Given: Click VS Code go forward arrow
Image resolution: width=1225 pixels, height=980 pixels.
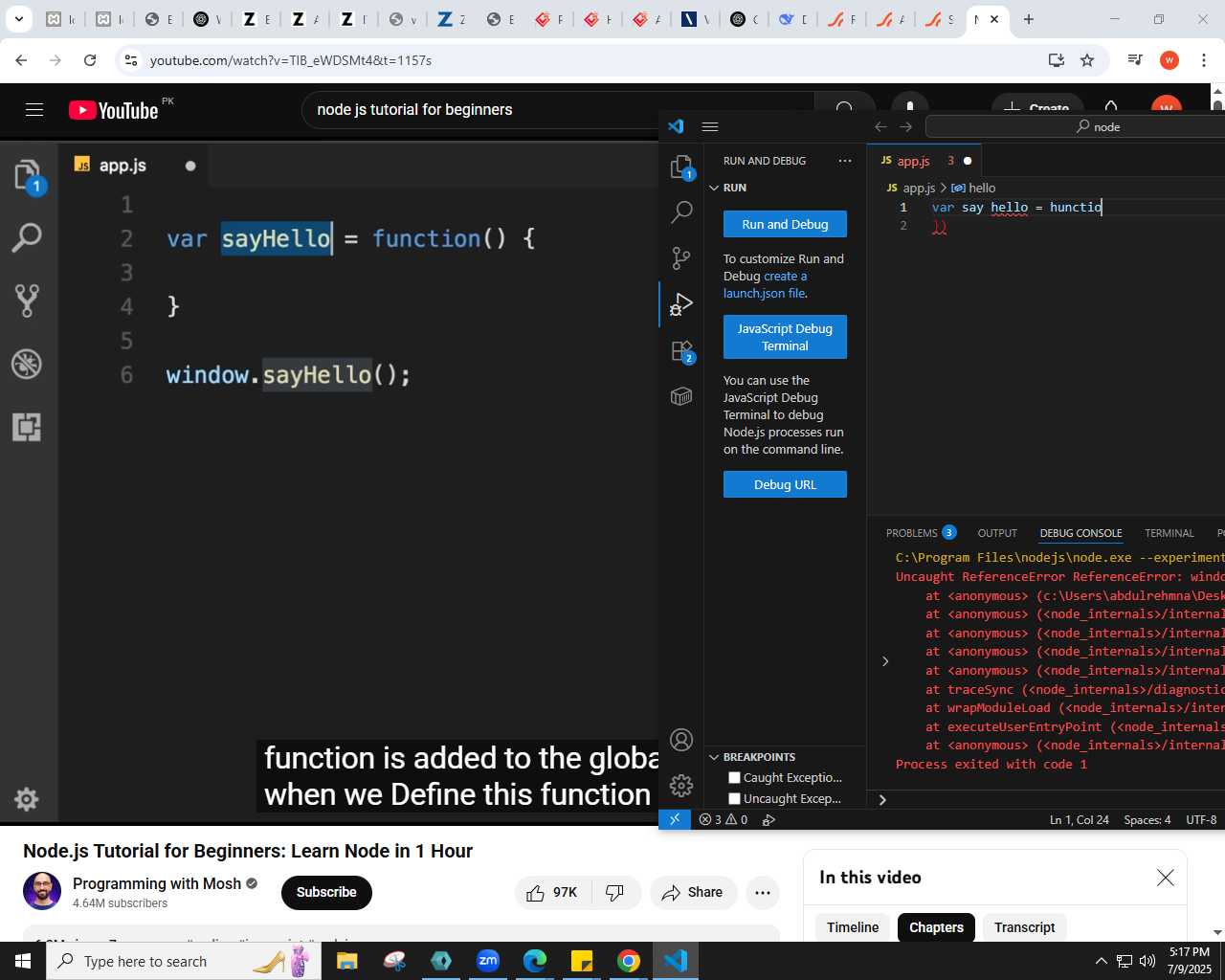Looking at the screenshot, I should (905, 126).
